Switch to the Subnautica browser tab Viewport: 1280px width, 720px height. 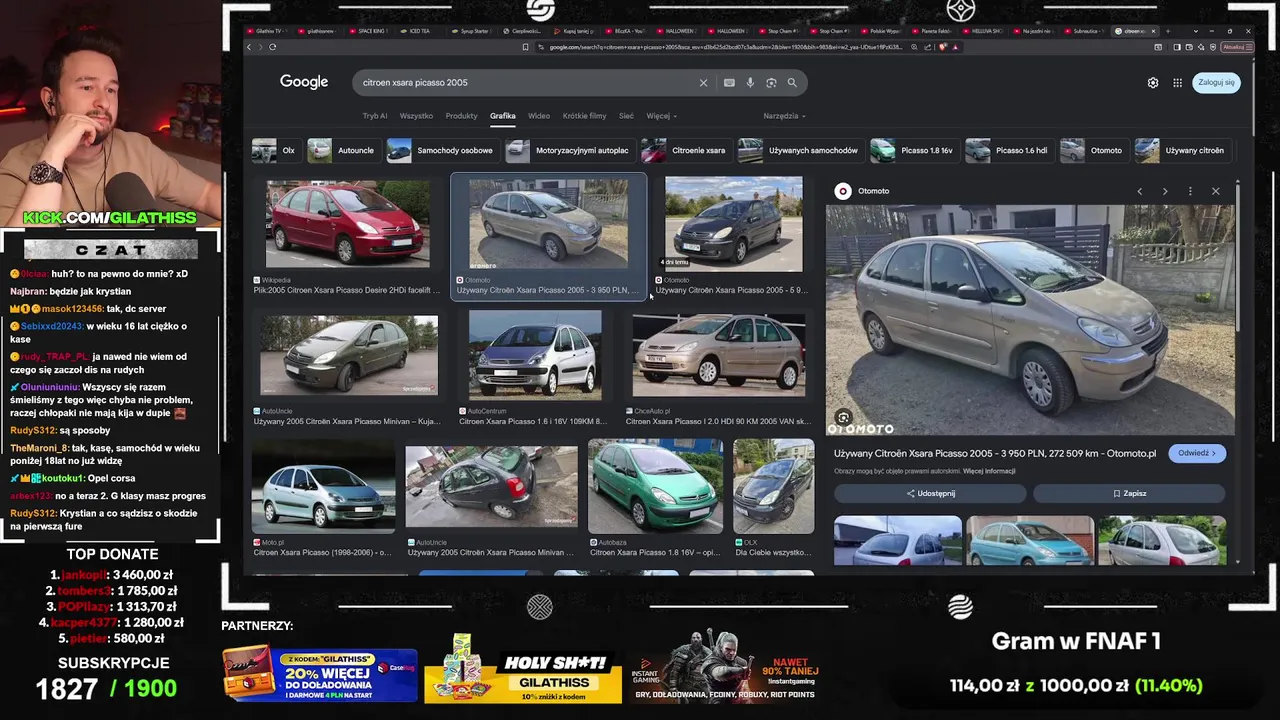pos(1084,31)
